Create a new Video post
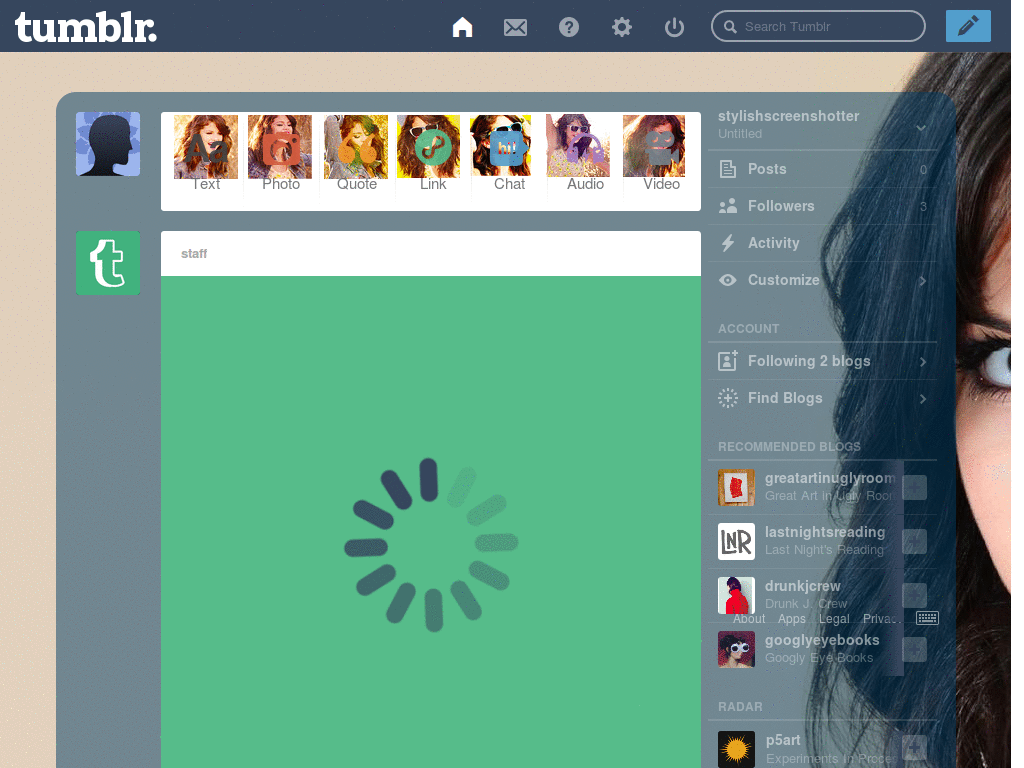 [660, 155]
